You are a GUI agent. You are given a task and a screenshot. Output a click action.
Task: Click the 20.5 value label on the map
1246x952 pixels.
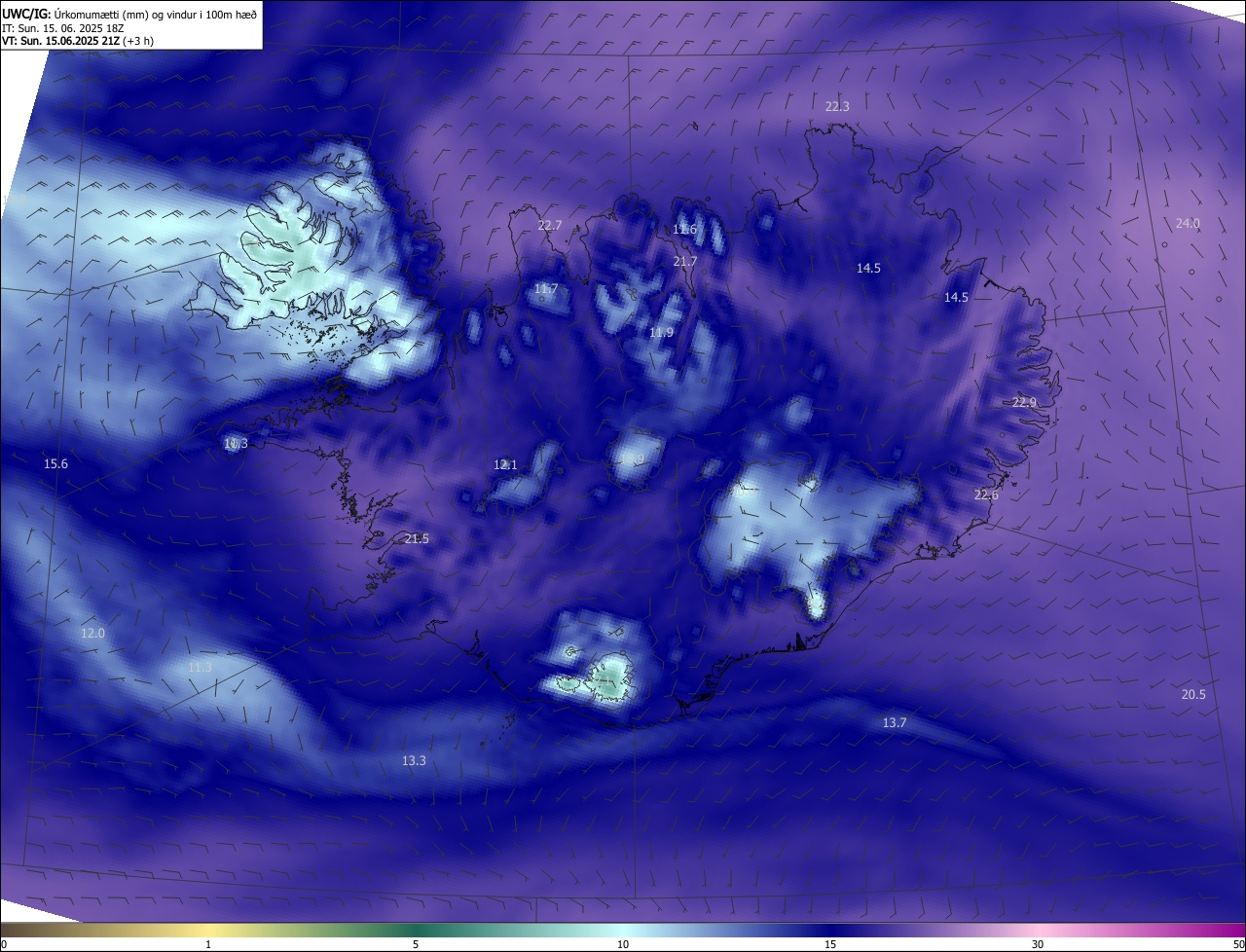1193,694
